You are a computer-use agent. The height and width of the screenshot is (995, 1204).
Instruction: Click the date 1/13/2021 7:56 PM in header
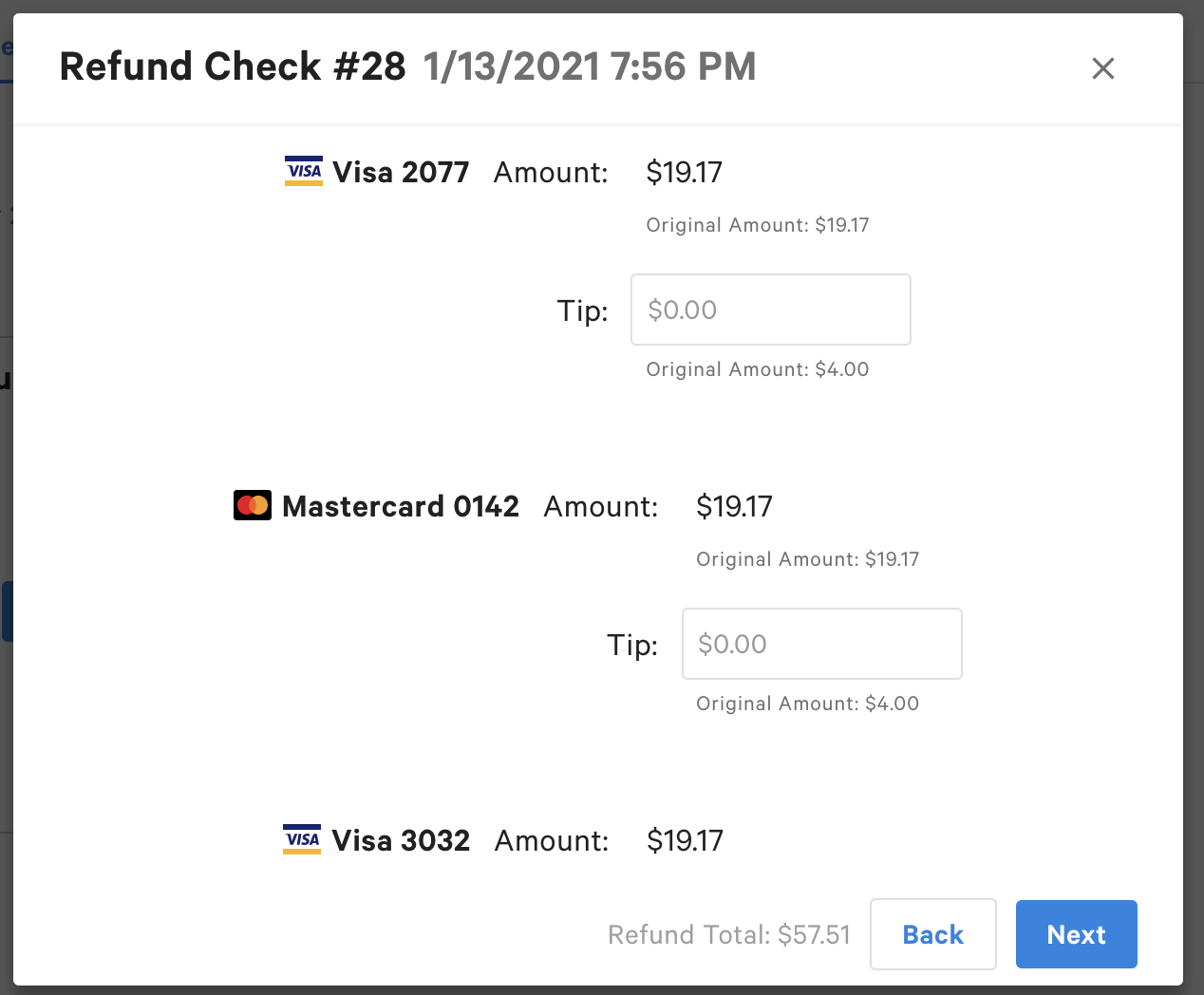point(589,66)
